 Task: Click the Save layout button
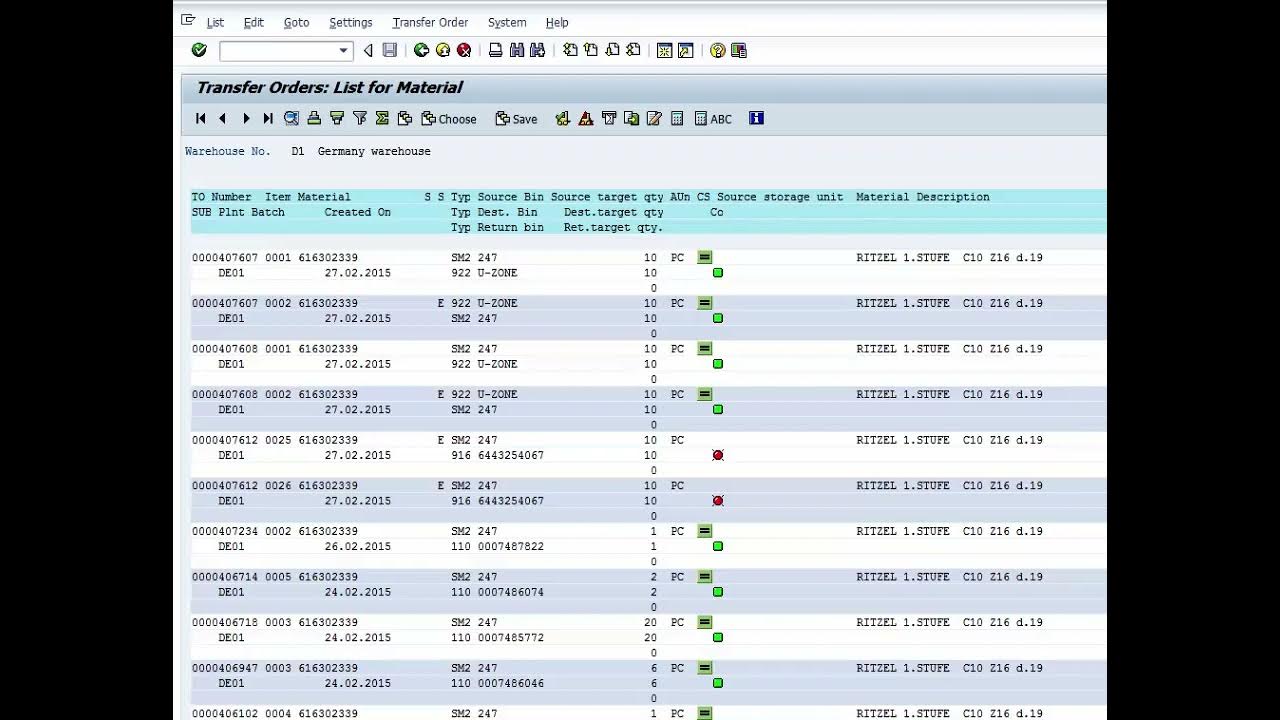(x=517, y=118)
